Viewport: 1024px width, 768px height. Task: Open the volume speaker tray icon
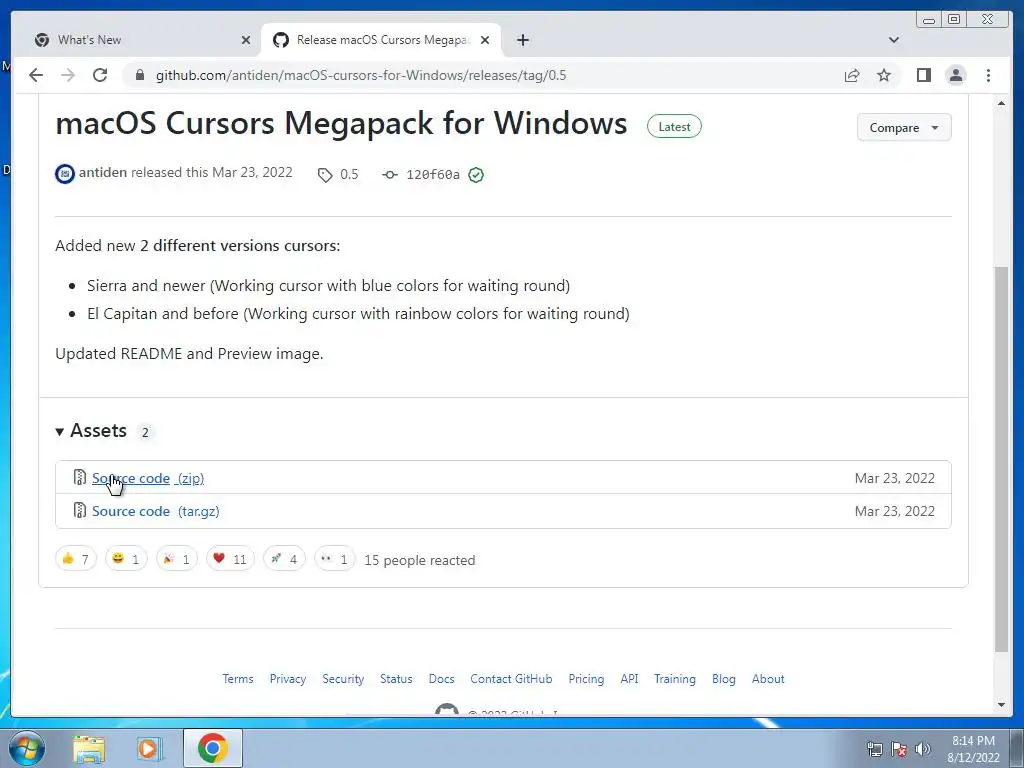pyautogui.click(x=923, y=749)
